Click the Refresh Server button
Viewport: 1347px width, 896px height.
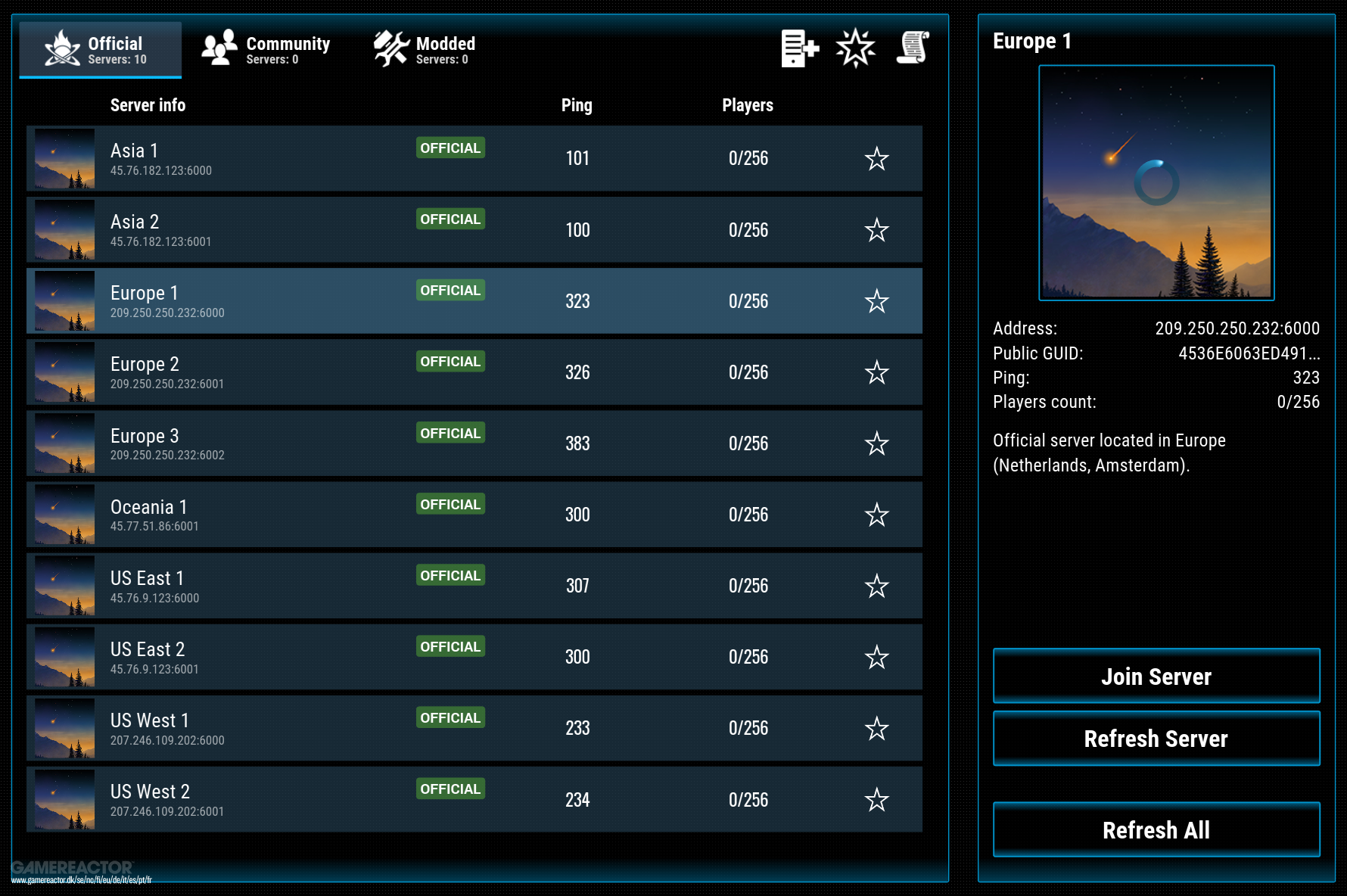pos(1156,739)
